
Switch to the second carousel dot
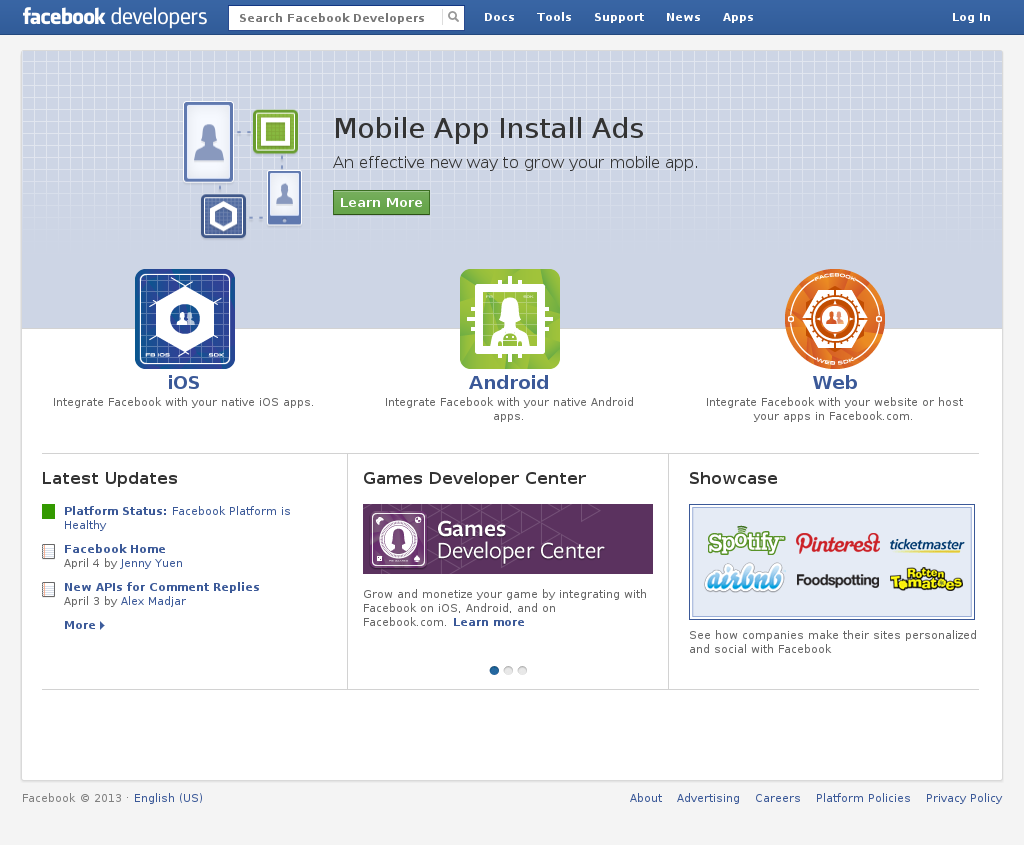(x=508, y=670)
